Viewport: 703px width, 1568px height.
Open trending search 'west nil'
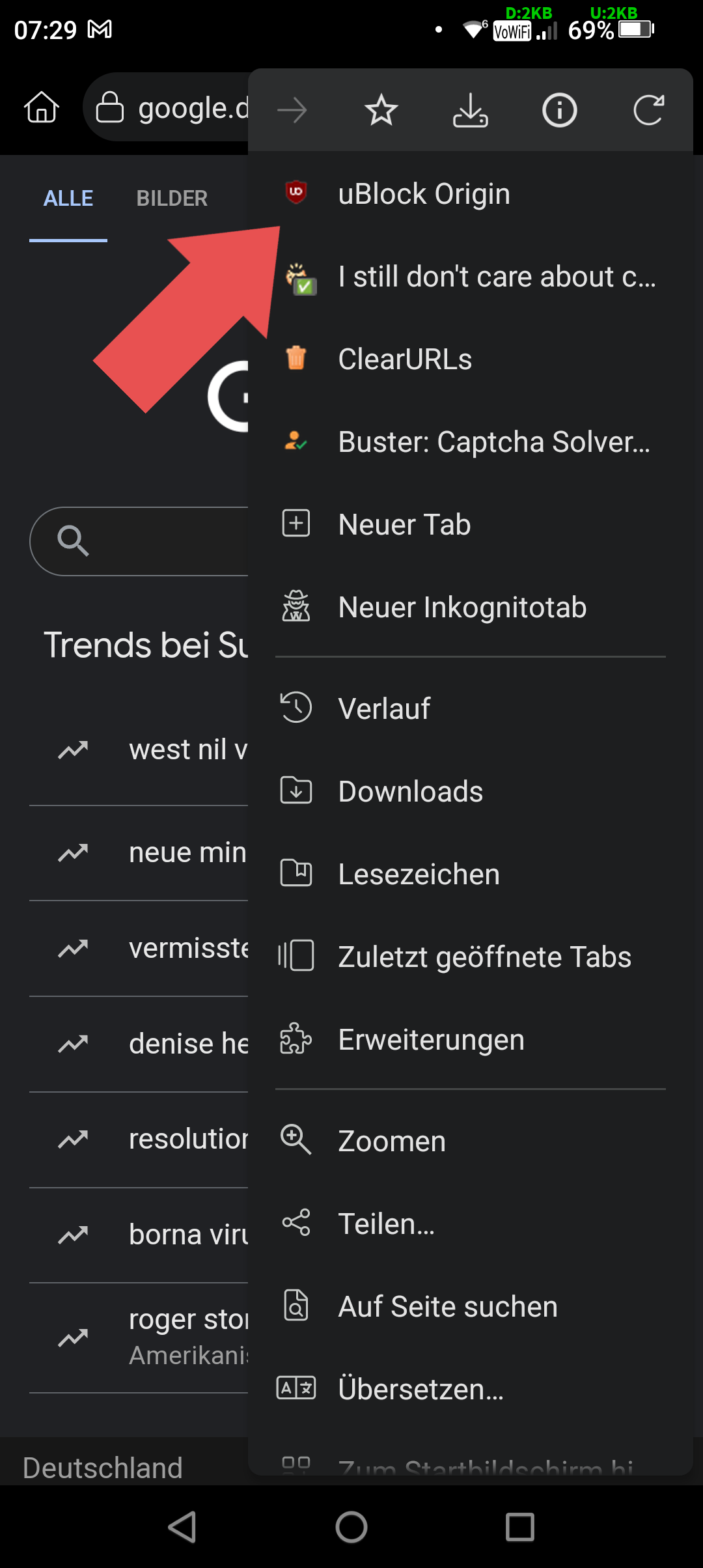click(x=187, y=749)
